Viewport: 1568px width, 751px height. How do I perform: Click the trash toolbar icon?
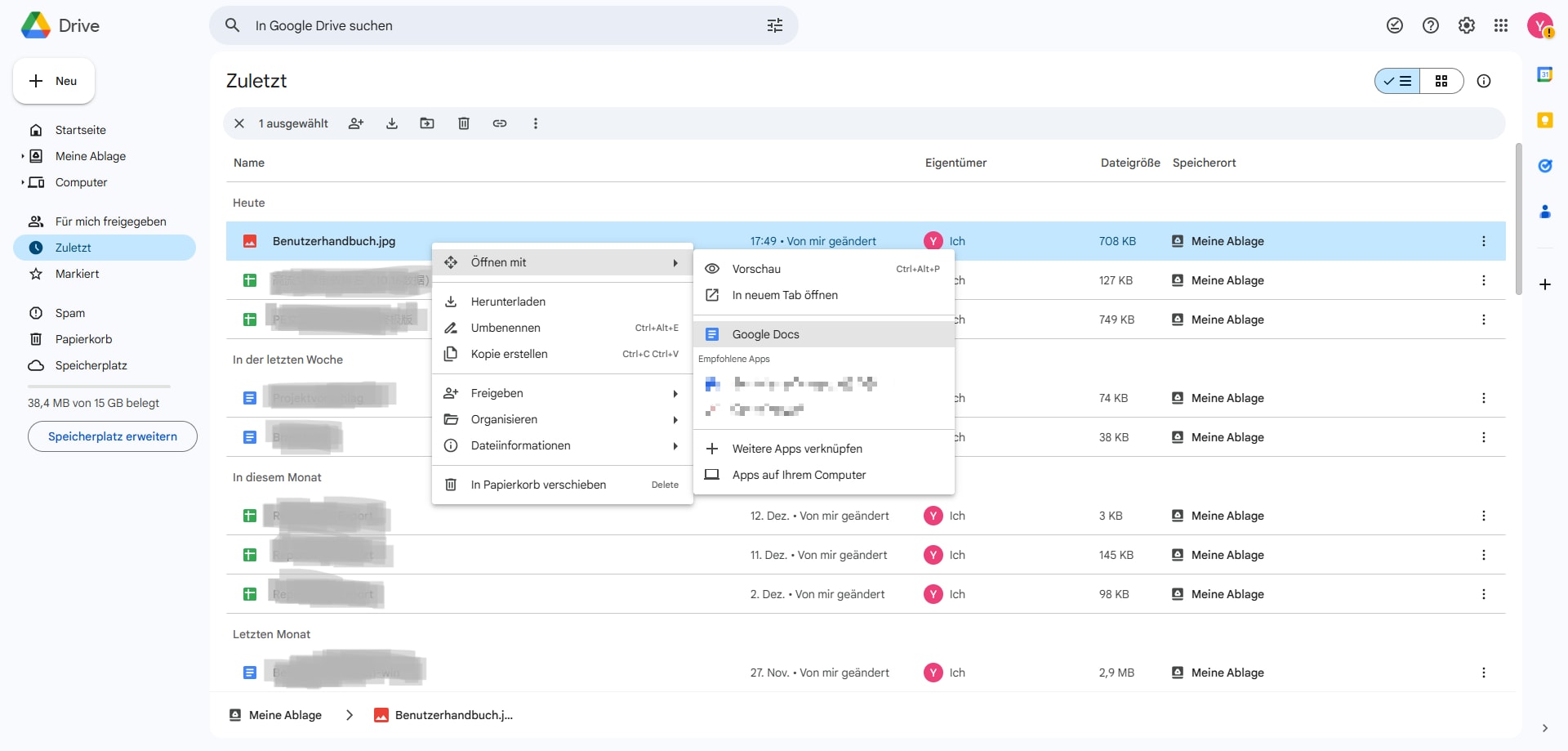(x=464, y=123)
